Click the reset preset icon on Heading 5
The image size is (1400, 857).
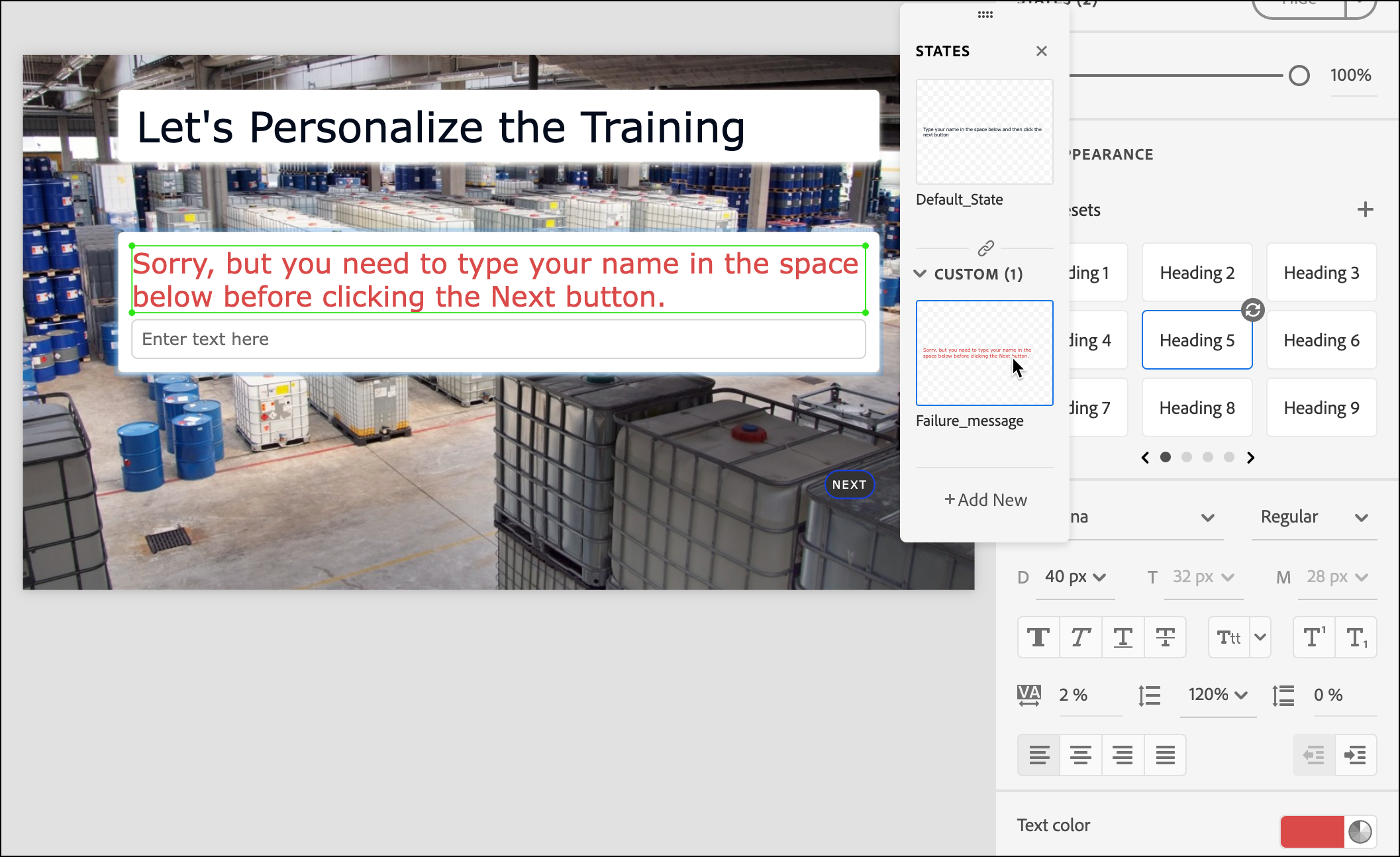1252,310
